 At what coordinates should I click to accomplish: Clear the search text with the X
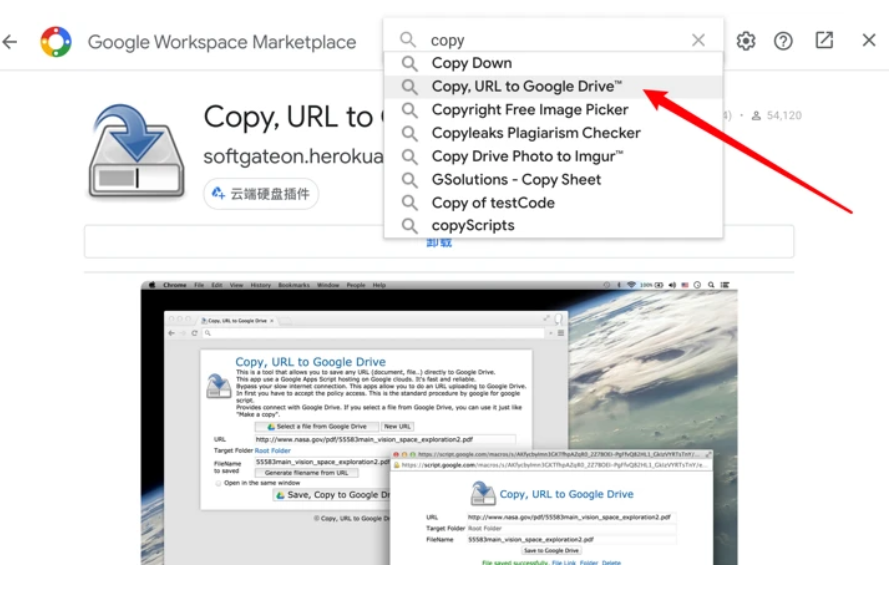698,40
